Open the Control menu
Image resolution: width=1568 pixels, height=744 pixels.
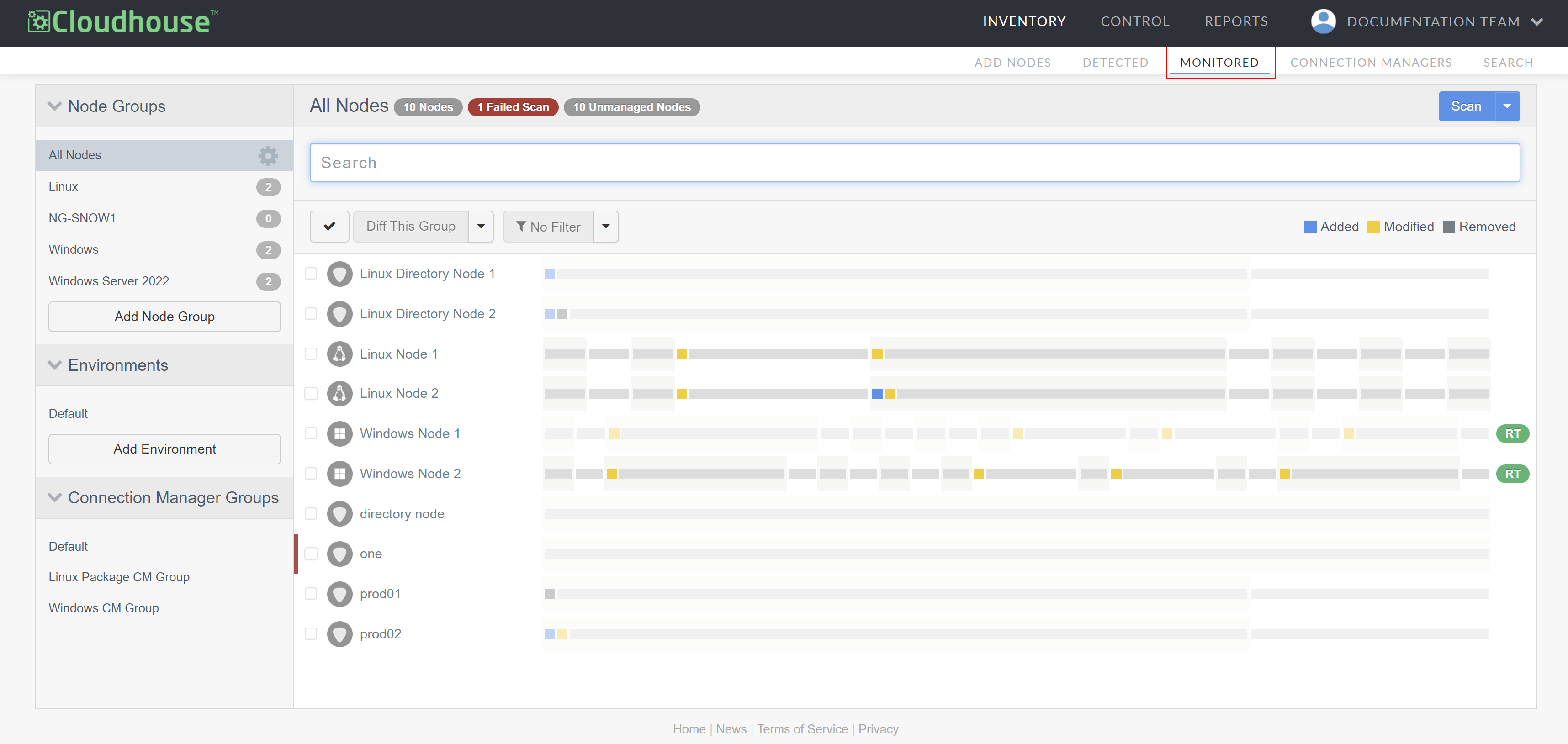tap(1134, 21)
